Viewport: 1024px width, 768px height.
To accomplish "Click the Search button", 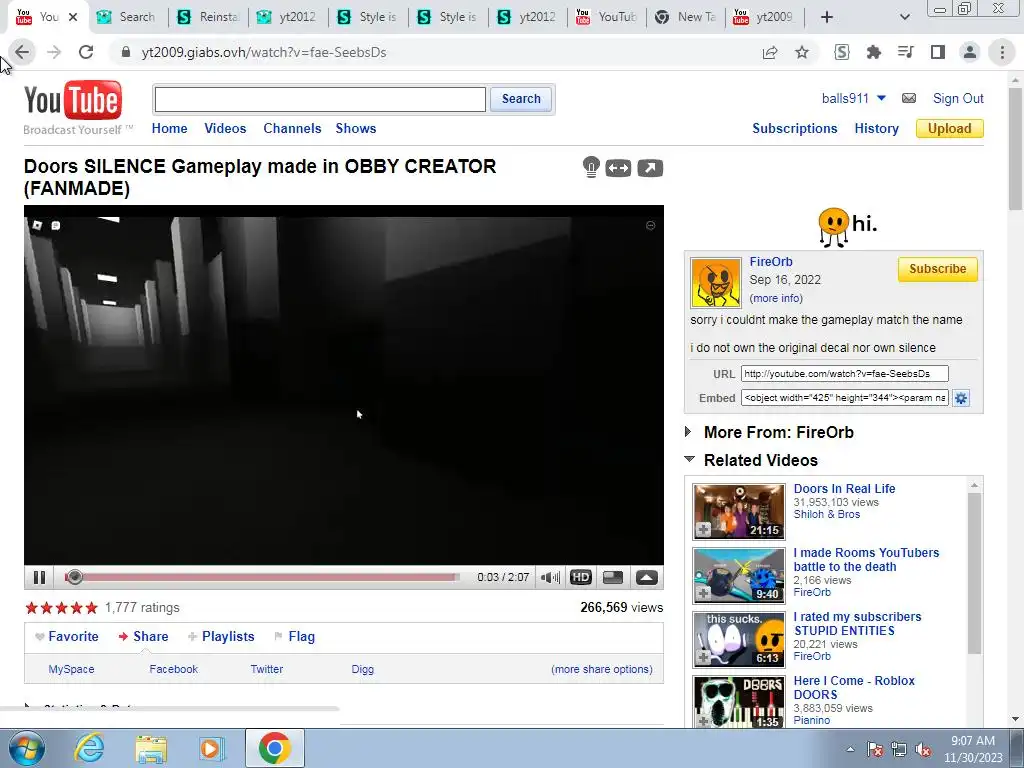I will 520,99.
